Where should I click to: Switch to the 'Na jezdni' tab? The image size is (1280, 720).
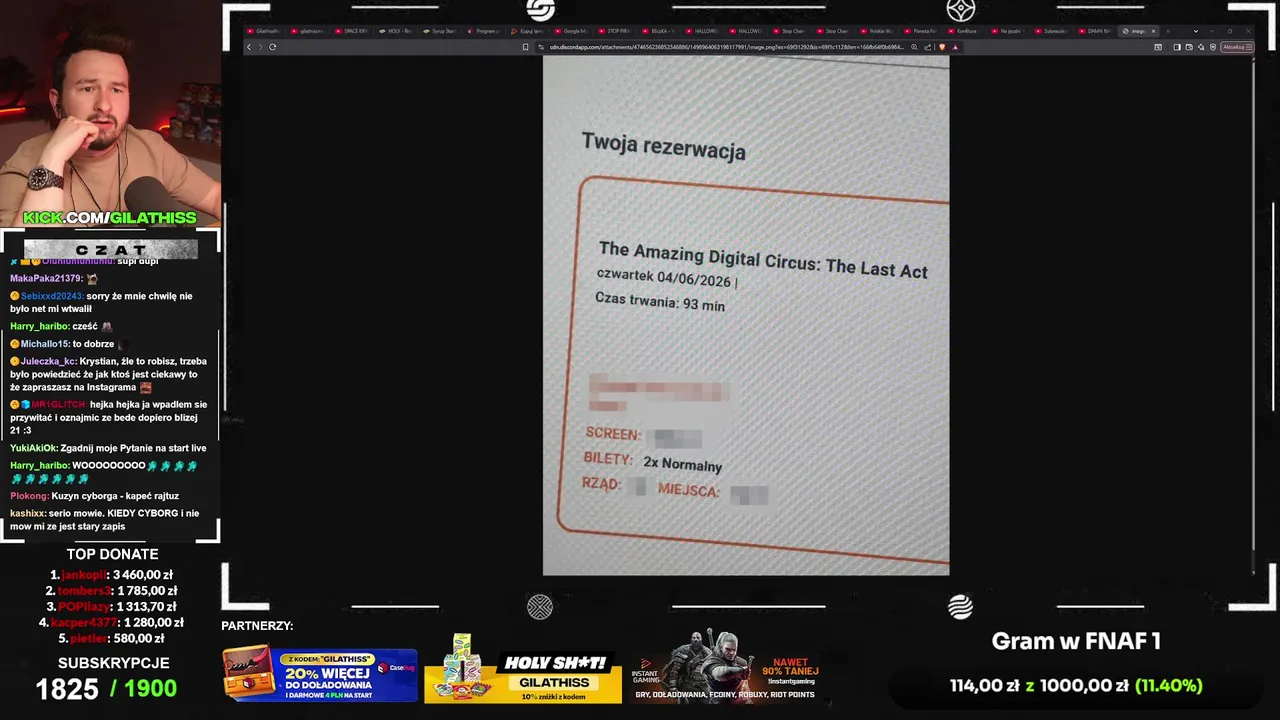1006,31
